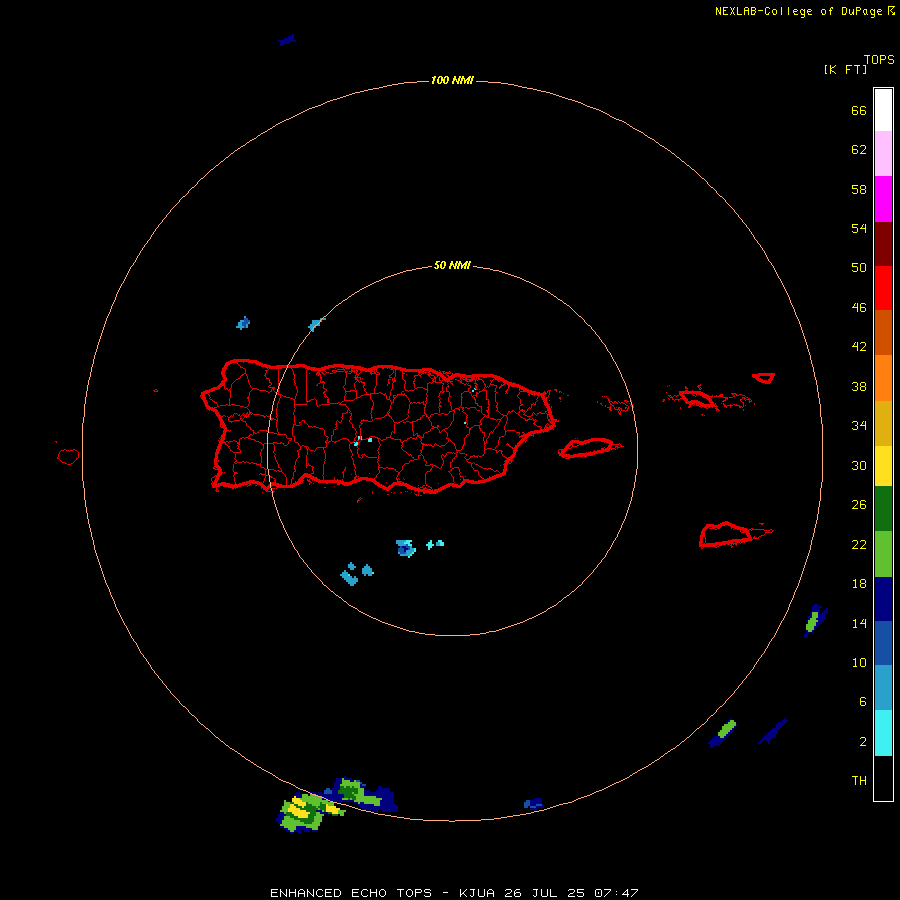This screenshot has width=900, height=900.
Task: Click the "38" legend value
Action: click(859, 386)
